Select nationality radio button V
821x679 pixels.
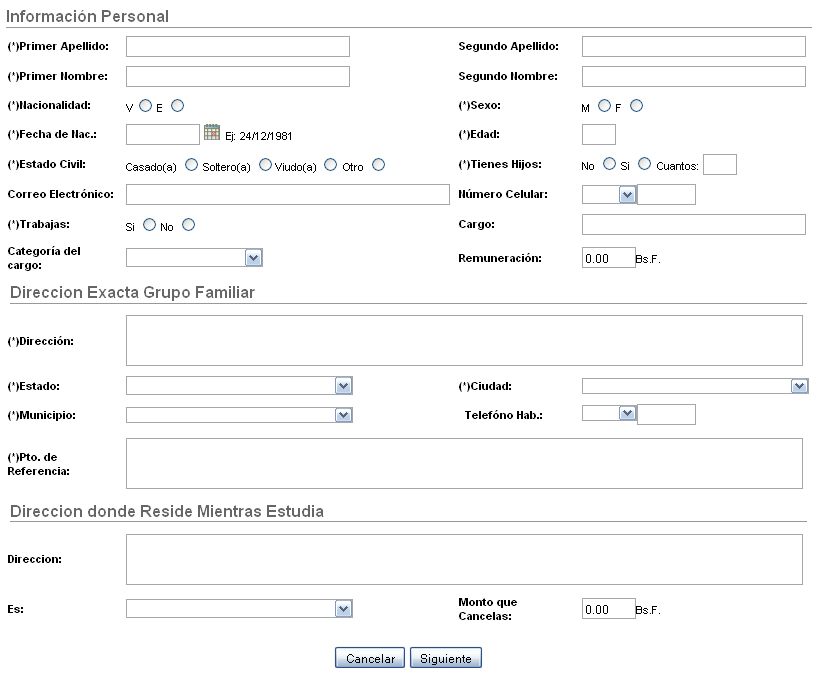pyautogui.click(x=145, y=104)
